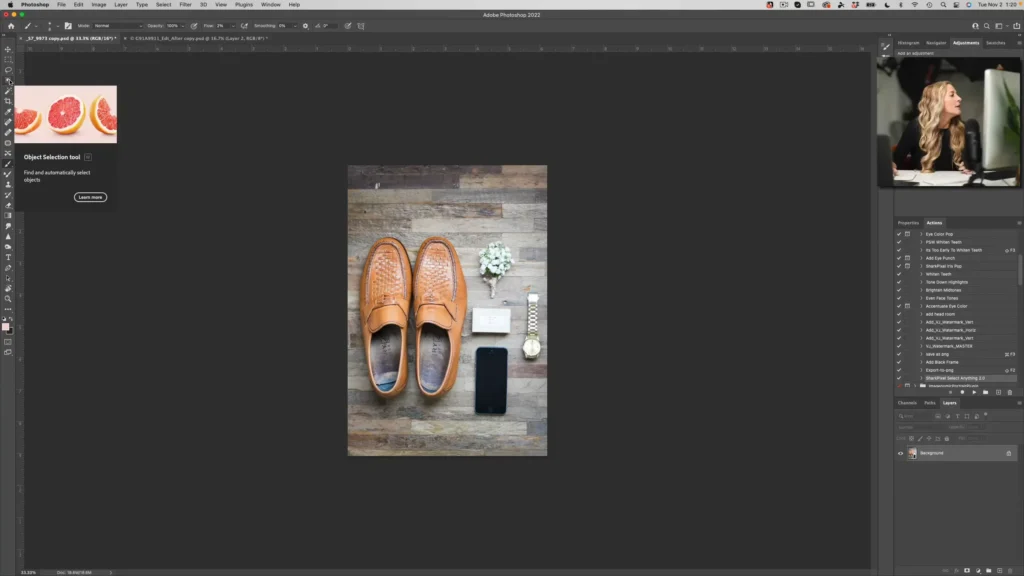Screen dimensions: 1024x576
Task: Select the Gradient tool
Action: [x=8, y=216]
